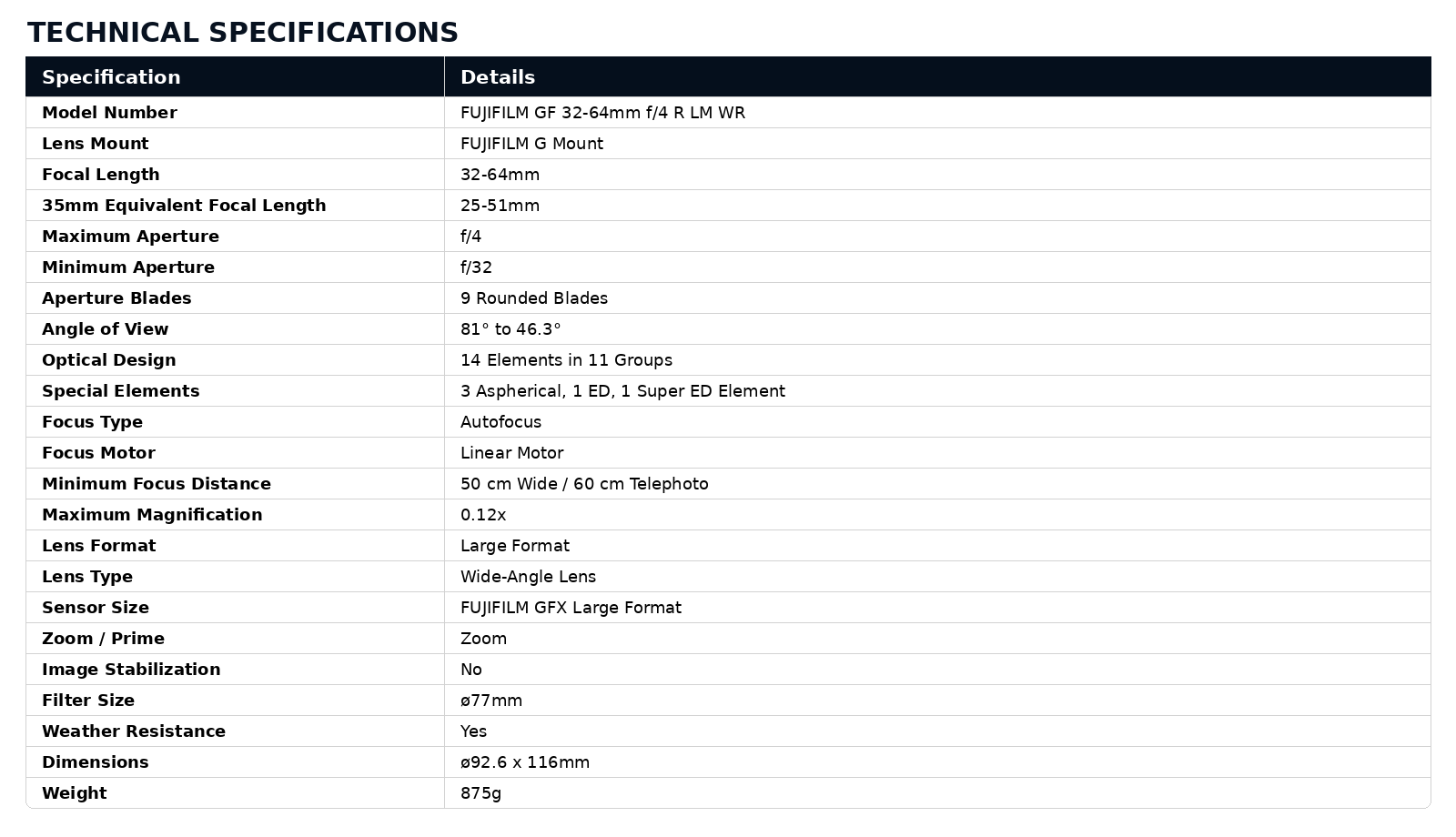
Task: Click the Filter Size label
Action: pos(88,701)
